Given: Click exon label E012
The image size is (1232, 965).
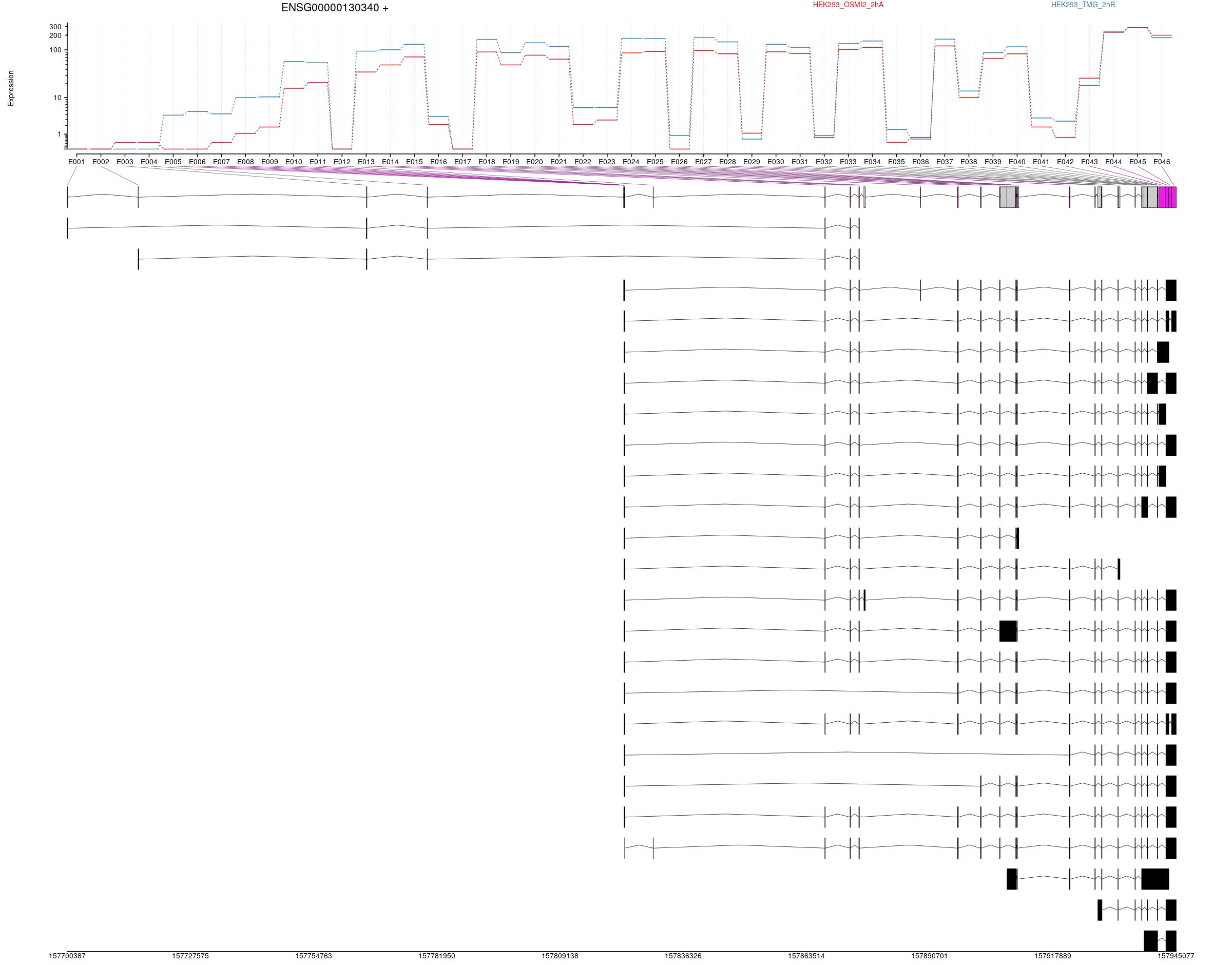Looking at the screenshot, I should pos(342,162).
